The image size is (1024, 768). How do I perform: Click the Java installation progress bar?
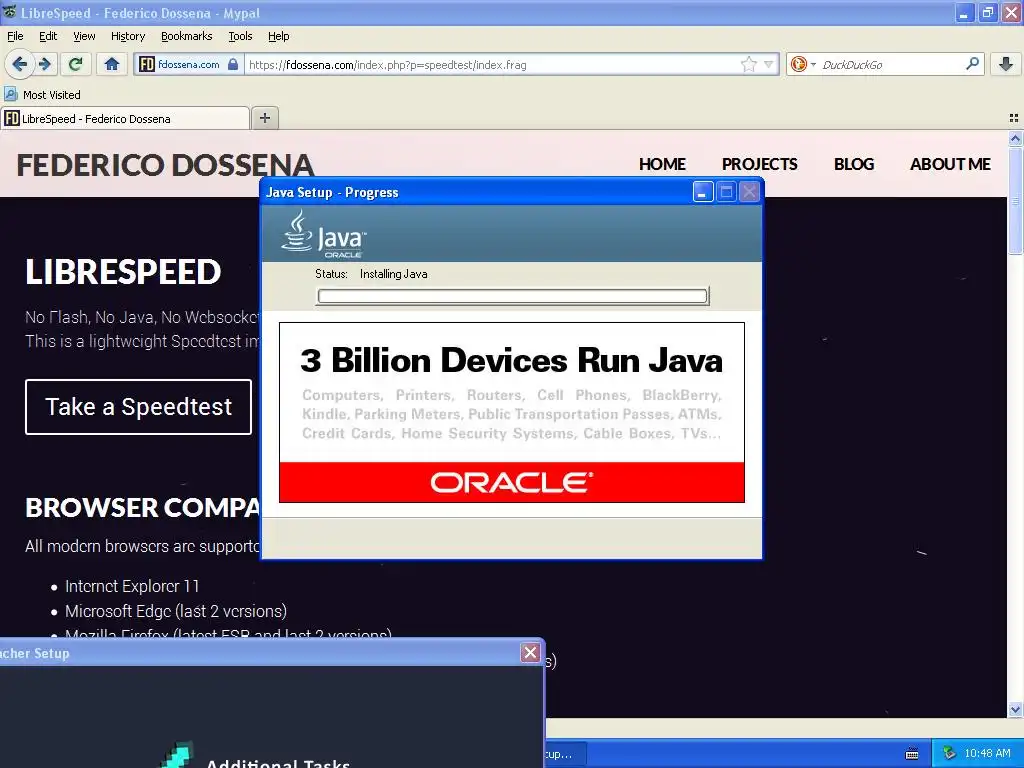pos(512,296)
